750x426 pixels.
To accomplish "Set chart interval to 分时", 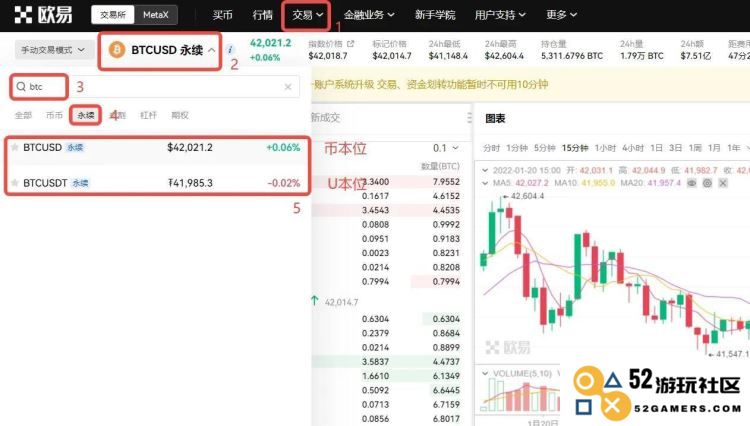I will 491,148.
